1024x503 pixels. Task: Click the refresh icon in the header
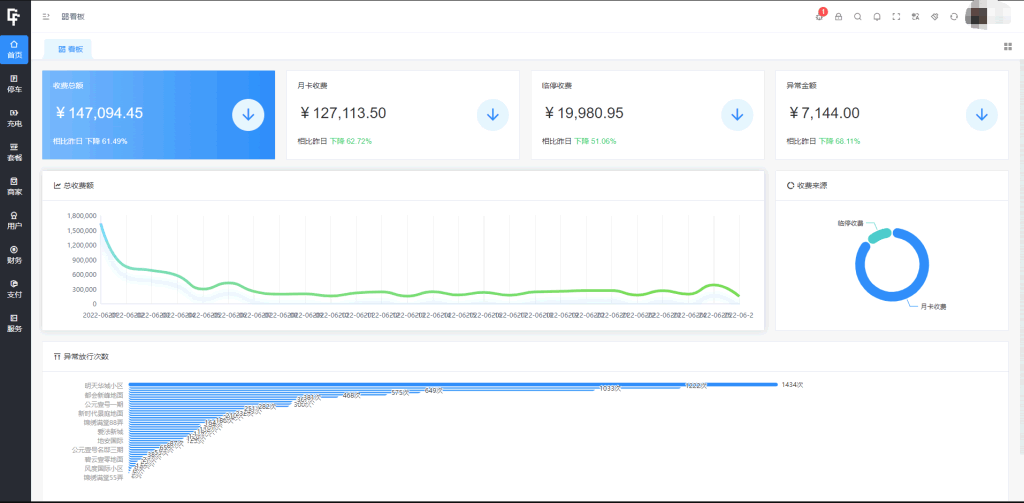click(954, 17)
